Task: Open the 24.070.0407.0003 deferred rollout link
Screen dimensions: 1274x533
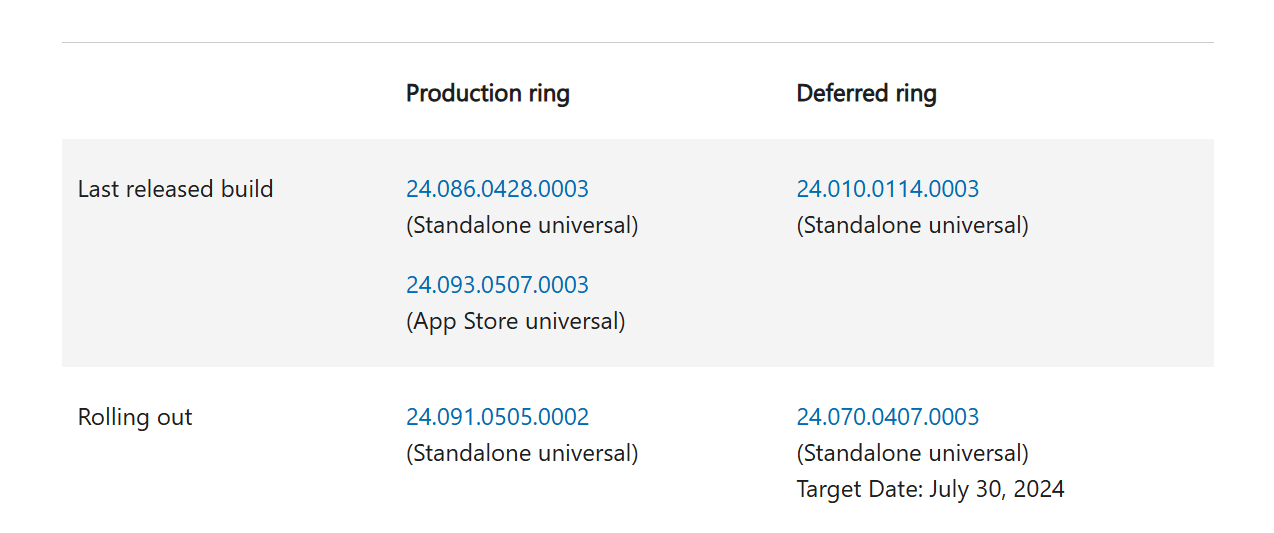Action: click(887, 417)
